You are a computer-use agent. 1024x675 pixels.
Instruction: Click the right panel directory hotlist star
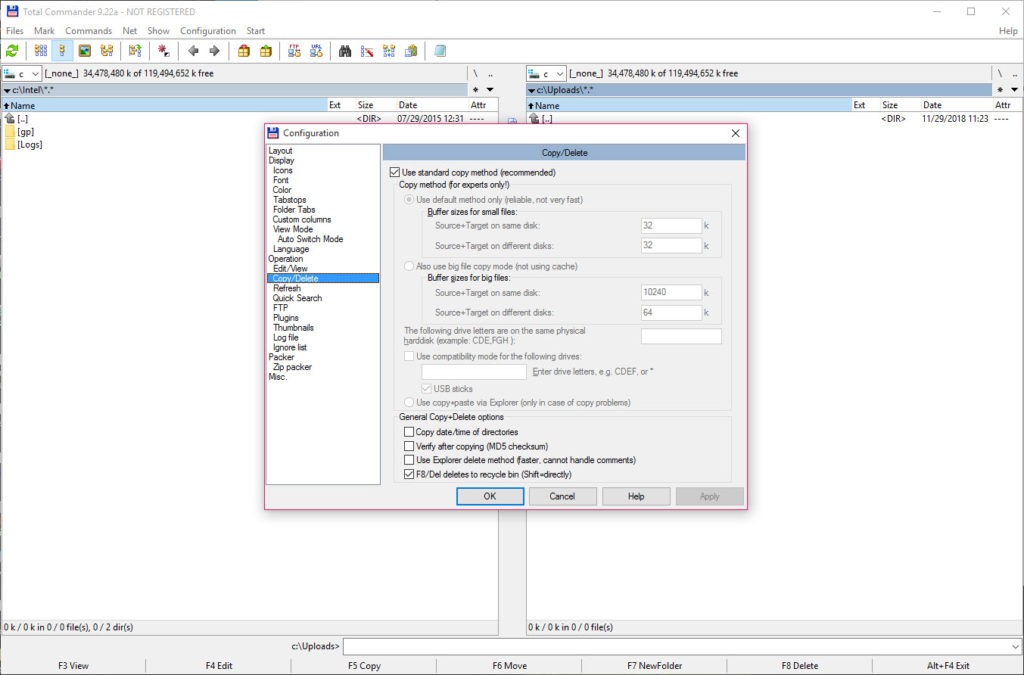point(1000,89)
